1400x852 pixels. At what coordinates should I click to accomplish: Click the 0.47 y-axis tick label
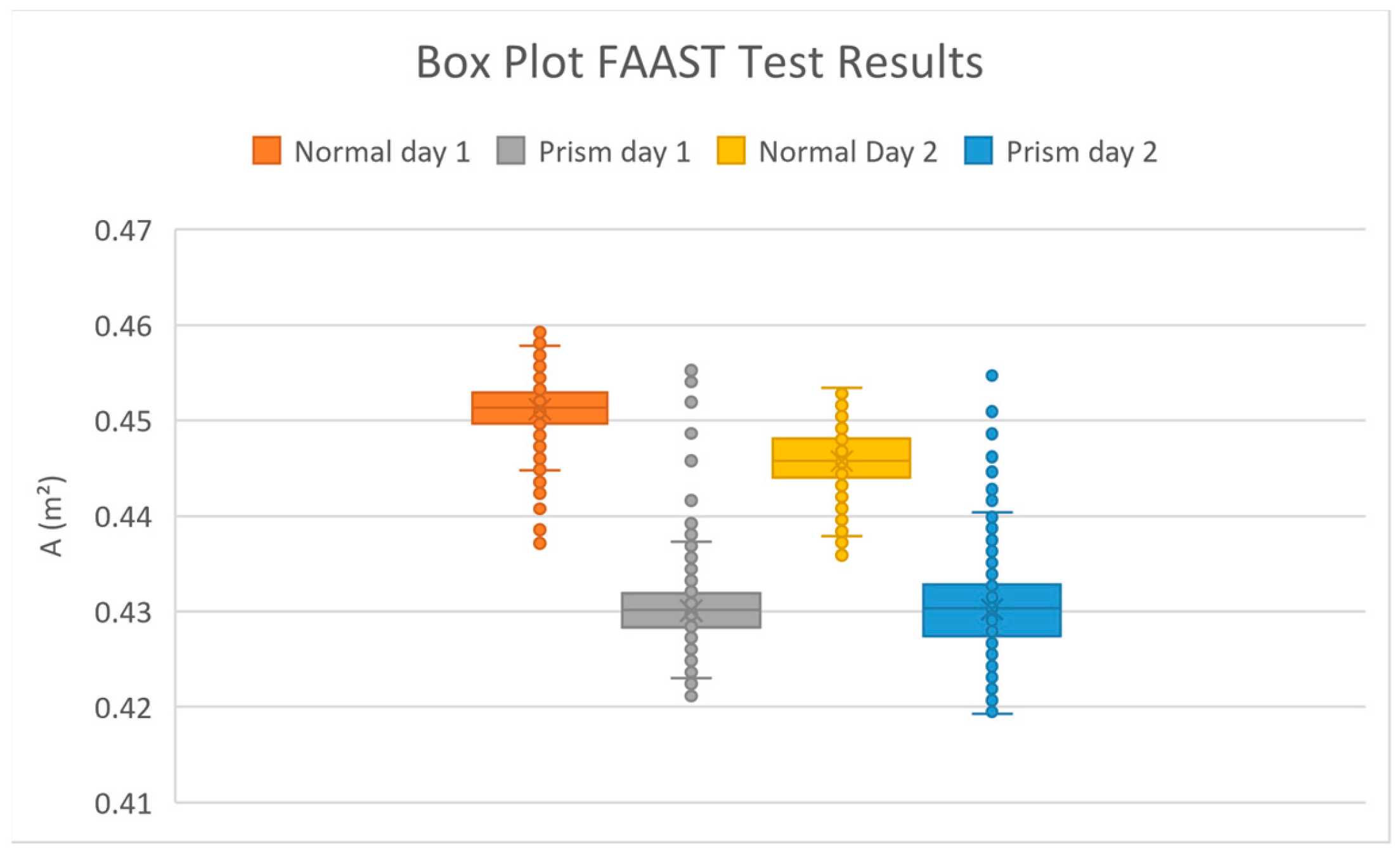[123, 231]
